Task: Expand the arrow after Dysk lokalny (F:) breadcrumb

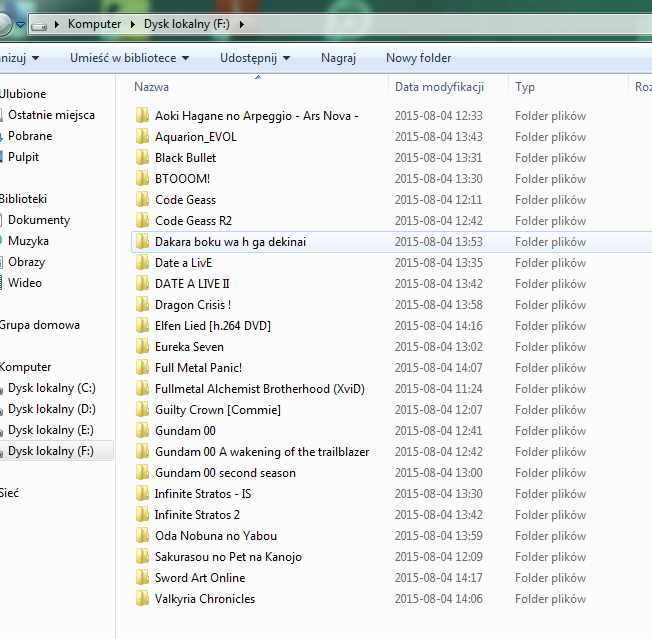Action: 242,25
